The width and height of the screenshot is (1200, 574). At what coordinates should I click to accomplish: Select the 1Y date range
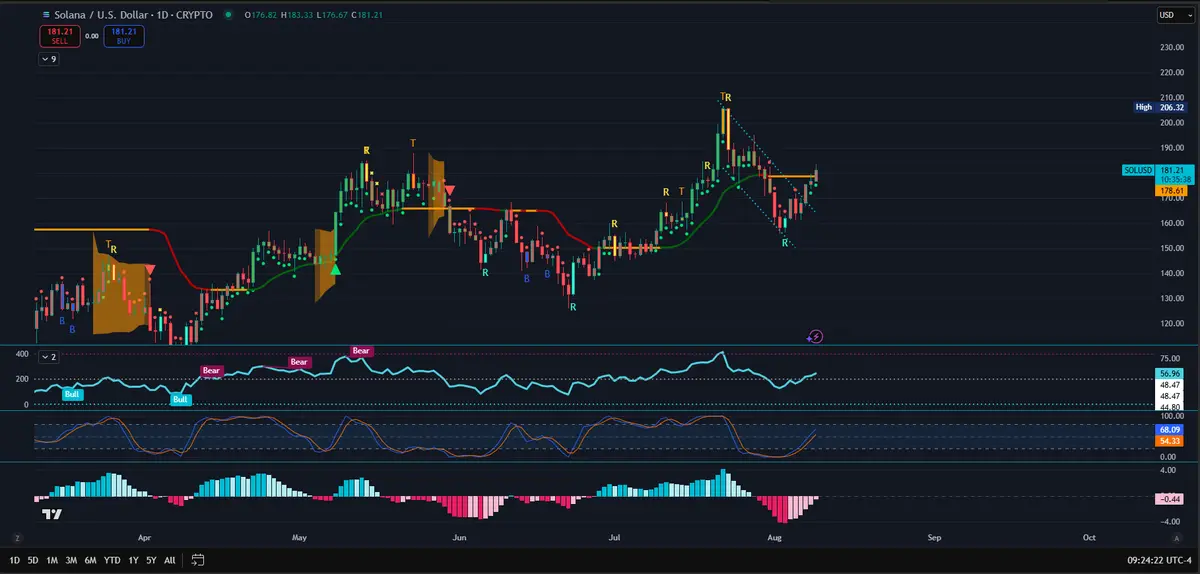click(133, 560)
